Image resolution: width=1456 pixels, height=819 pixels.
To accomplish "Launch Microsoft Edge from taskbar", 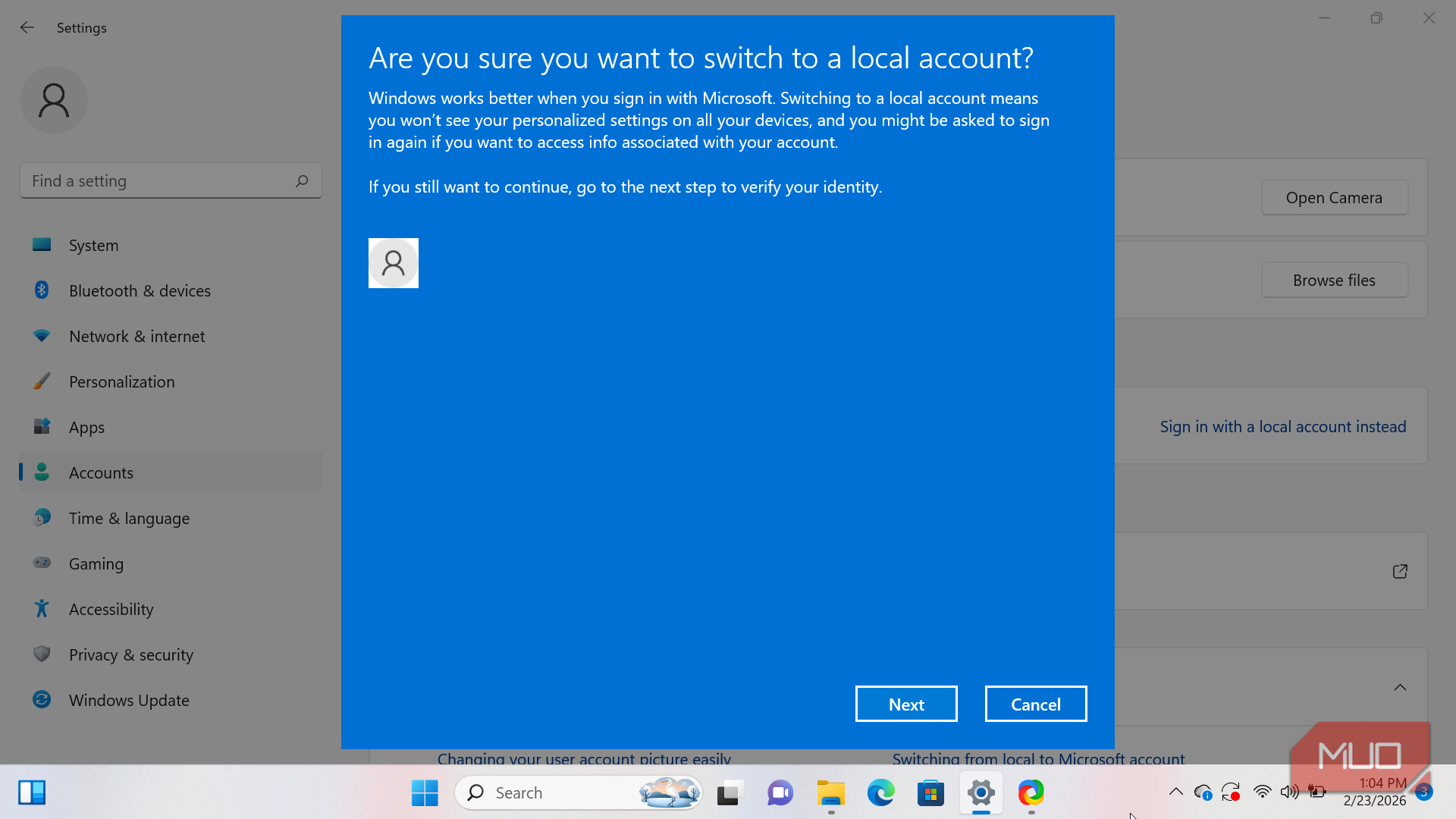I will click(880, 792).
